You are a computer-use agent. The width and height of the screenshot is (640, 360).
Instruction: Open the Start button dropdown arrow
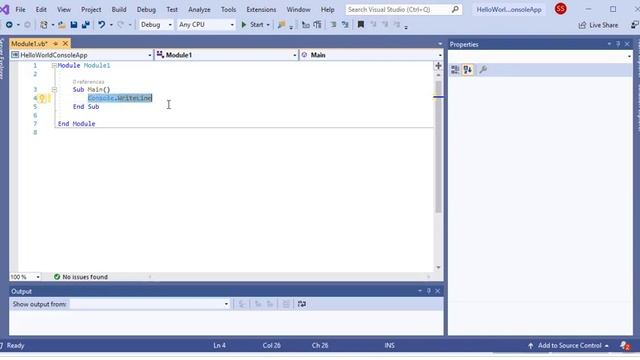tap(268, 25)
